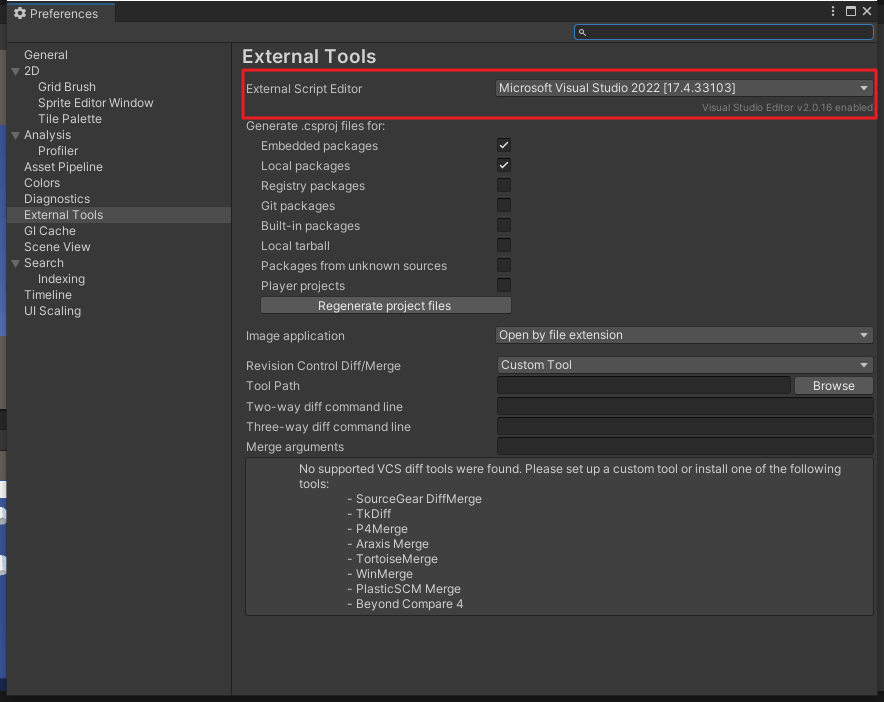Click Two-way diff command line field
Viewport: 884px width, 702px height.
(x=685, y=407)
